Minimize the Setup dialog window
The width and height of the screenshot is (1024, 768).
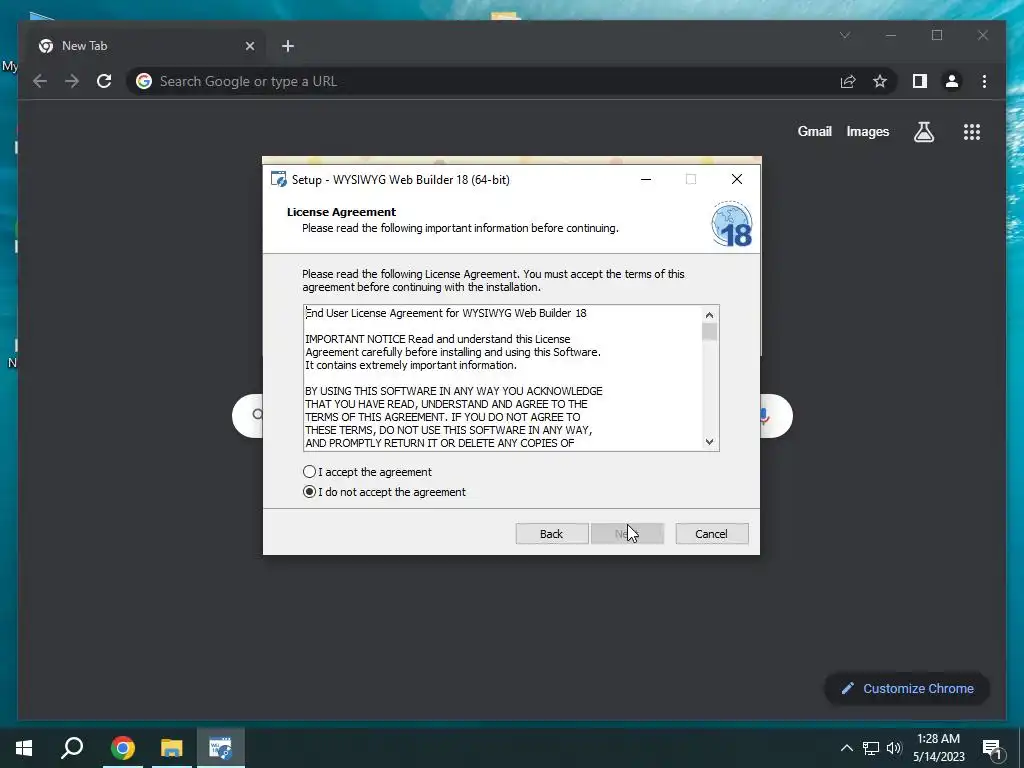(x=646, y=179)
